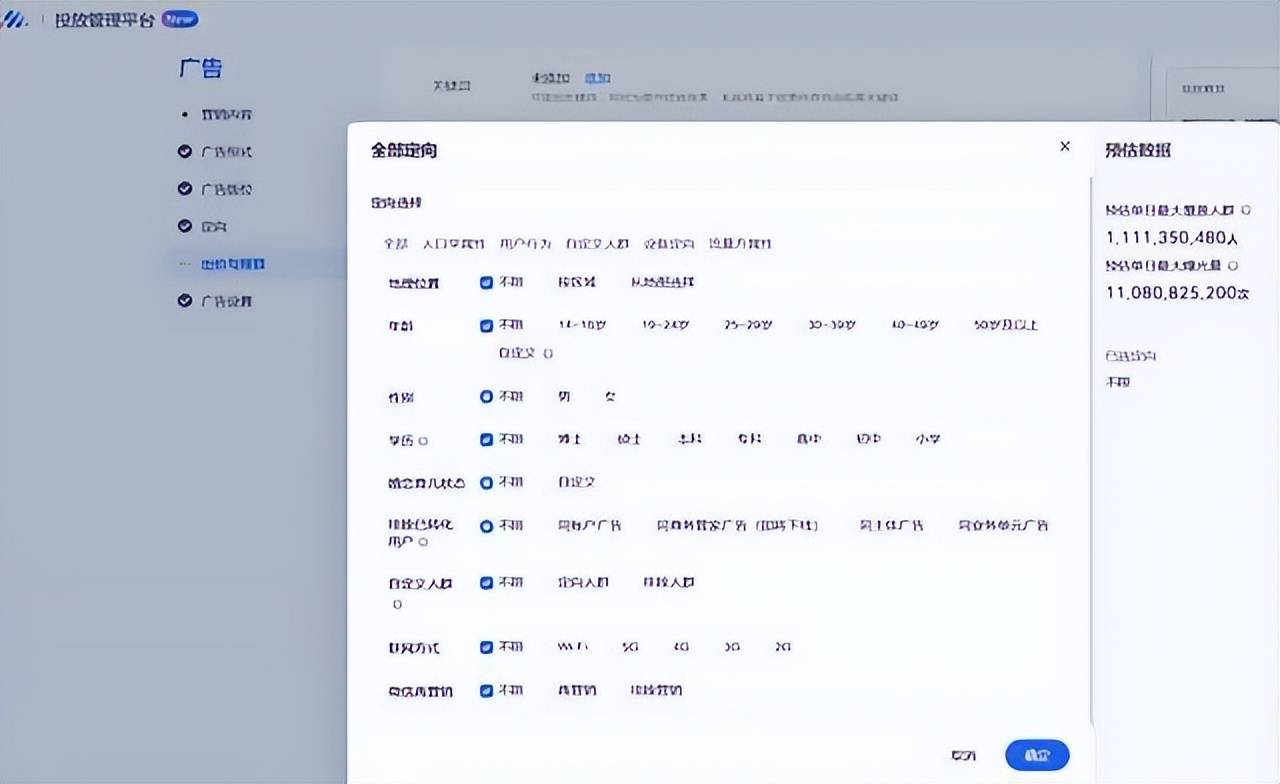Toggle the 不限 checkbox in the 年龄 row
Screen dimensions: 1280x784
click(486, 325)
